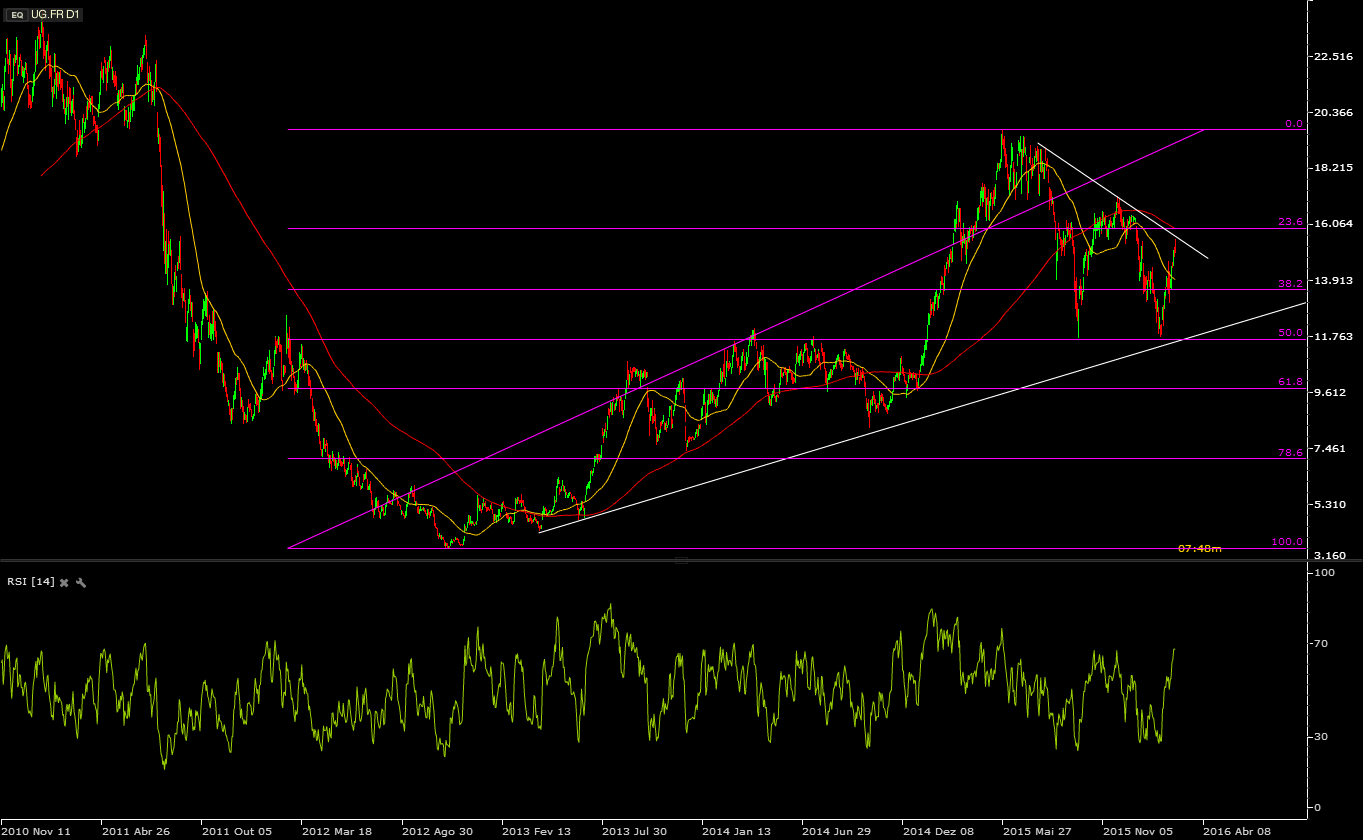Select the 38.2 Fibonacci level label

[1291, 283]
